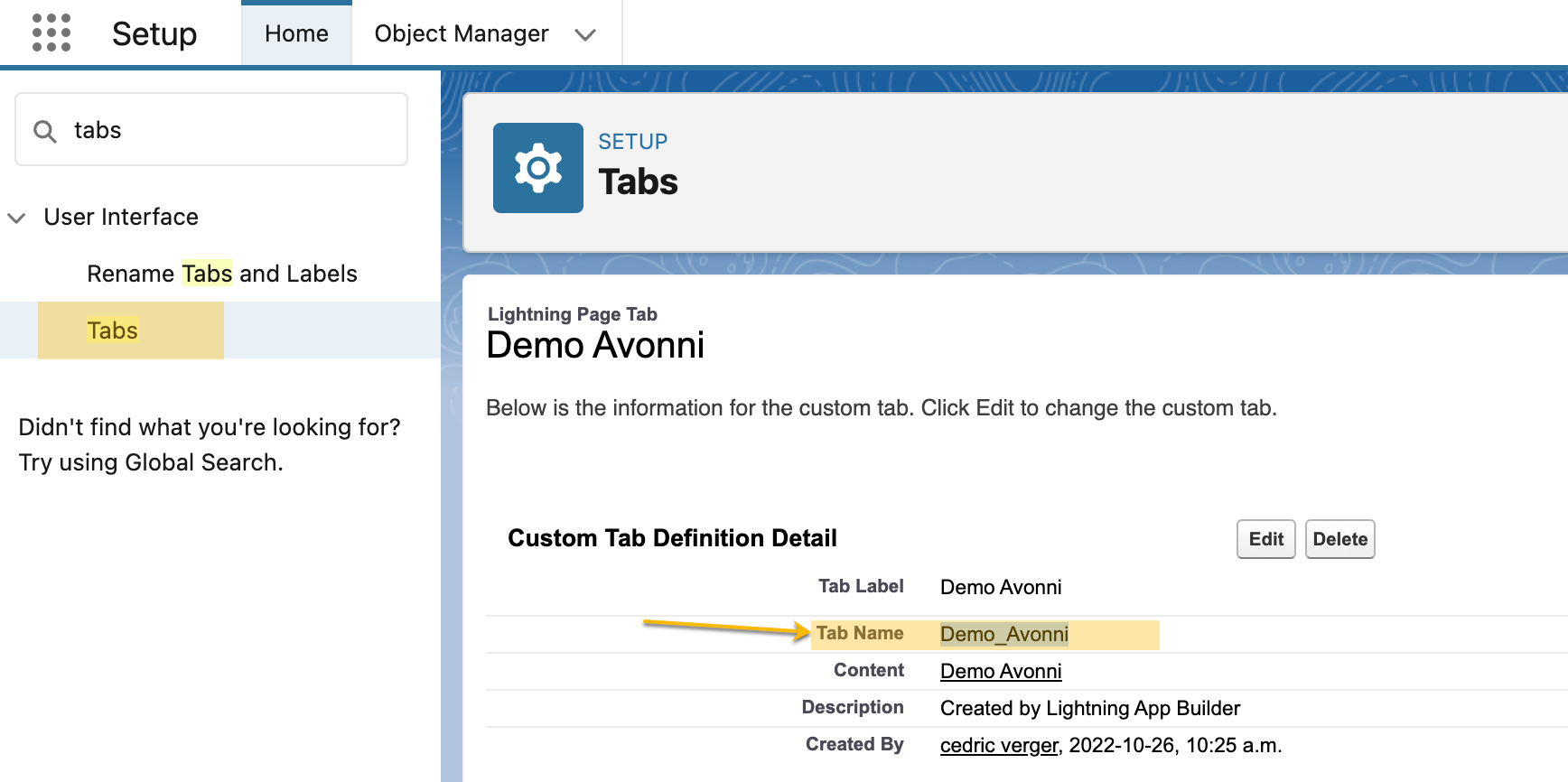Open the Demo Avonni content link
This screenshot has width=1568, height=782.
click(1001, 671)
